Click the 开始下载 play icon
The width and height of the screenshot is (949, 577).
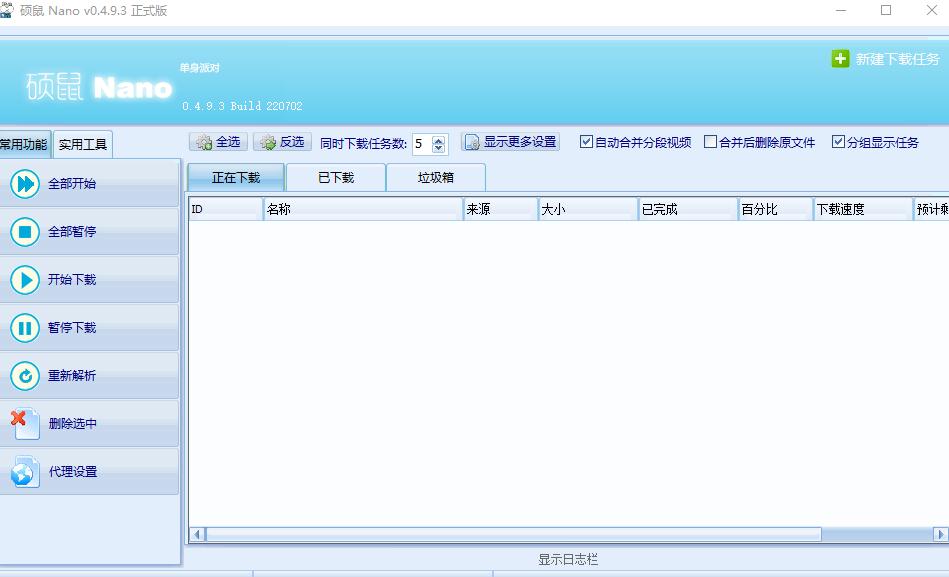tap(25, 280)
